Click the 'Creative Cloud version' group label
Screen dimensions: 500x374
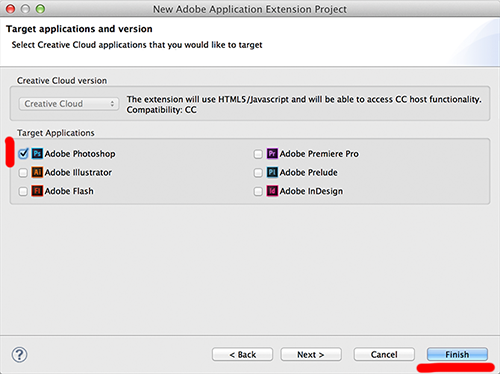point(62,81)
